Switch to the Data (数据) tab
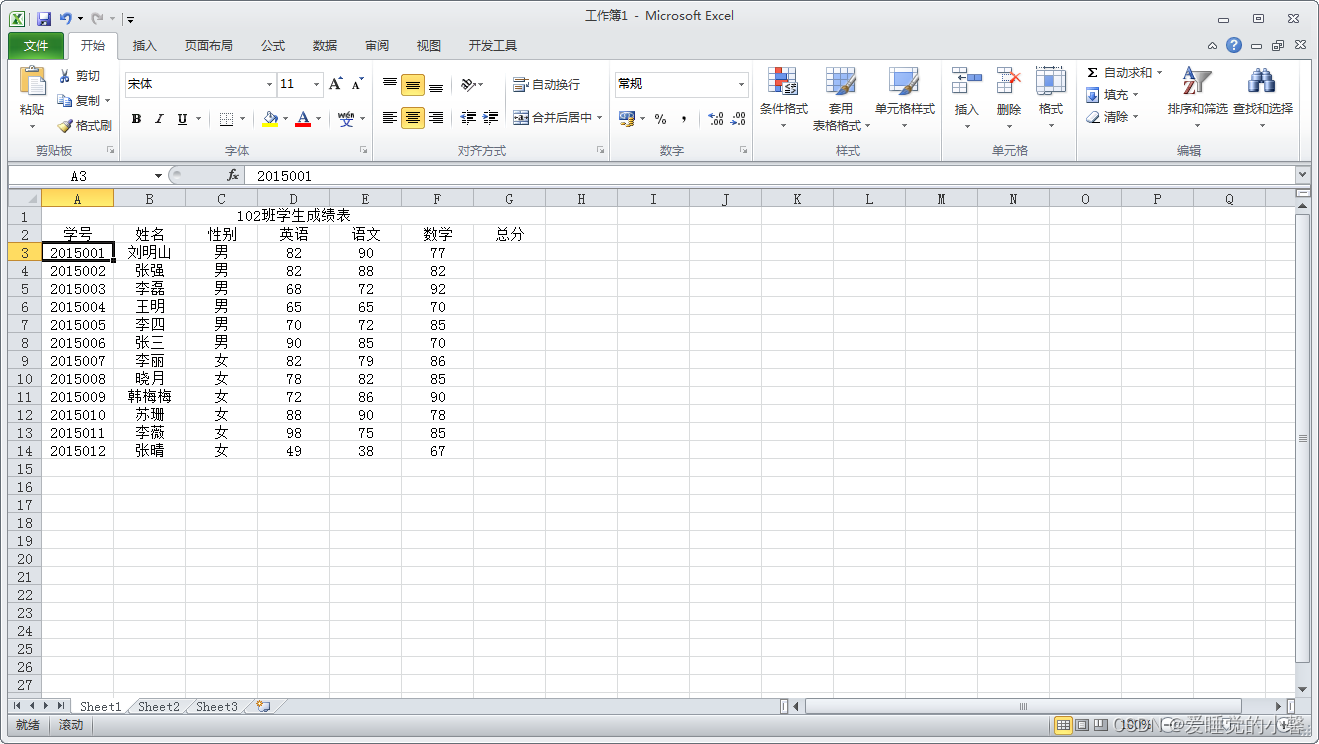This screenshot has height=744, width=1319. [x=325, y=46]
